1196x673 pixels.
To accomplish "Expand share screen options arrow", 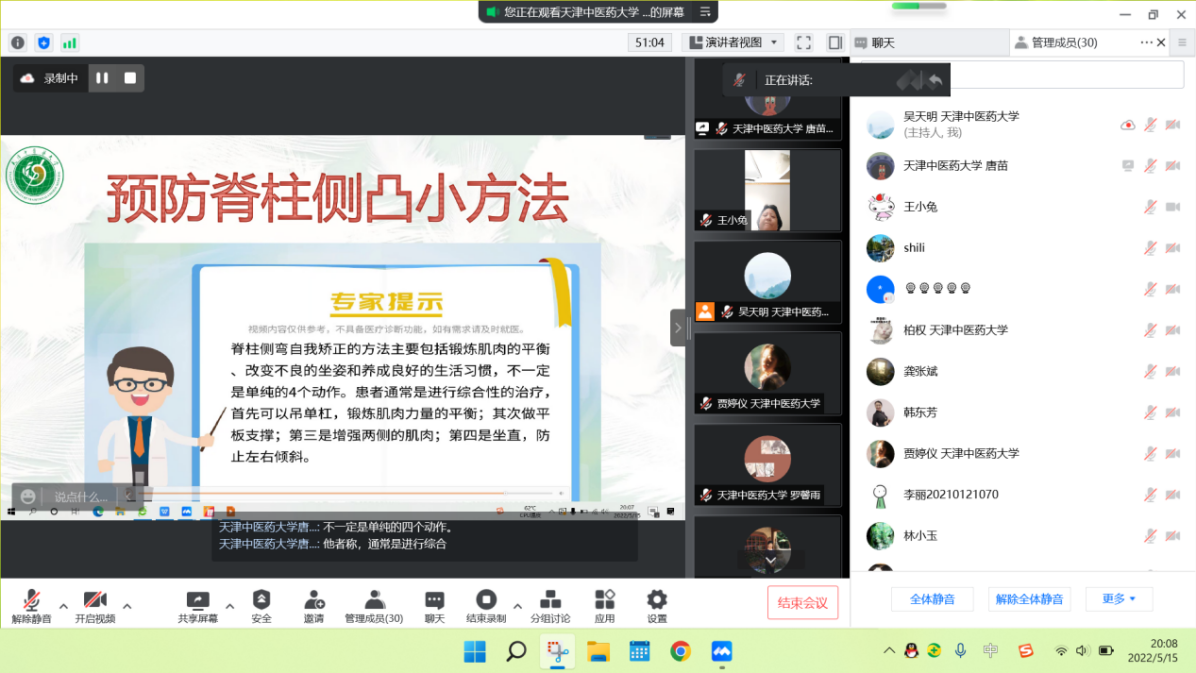I will (x=230, y=607).
